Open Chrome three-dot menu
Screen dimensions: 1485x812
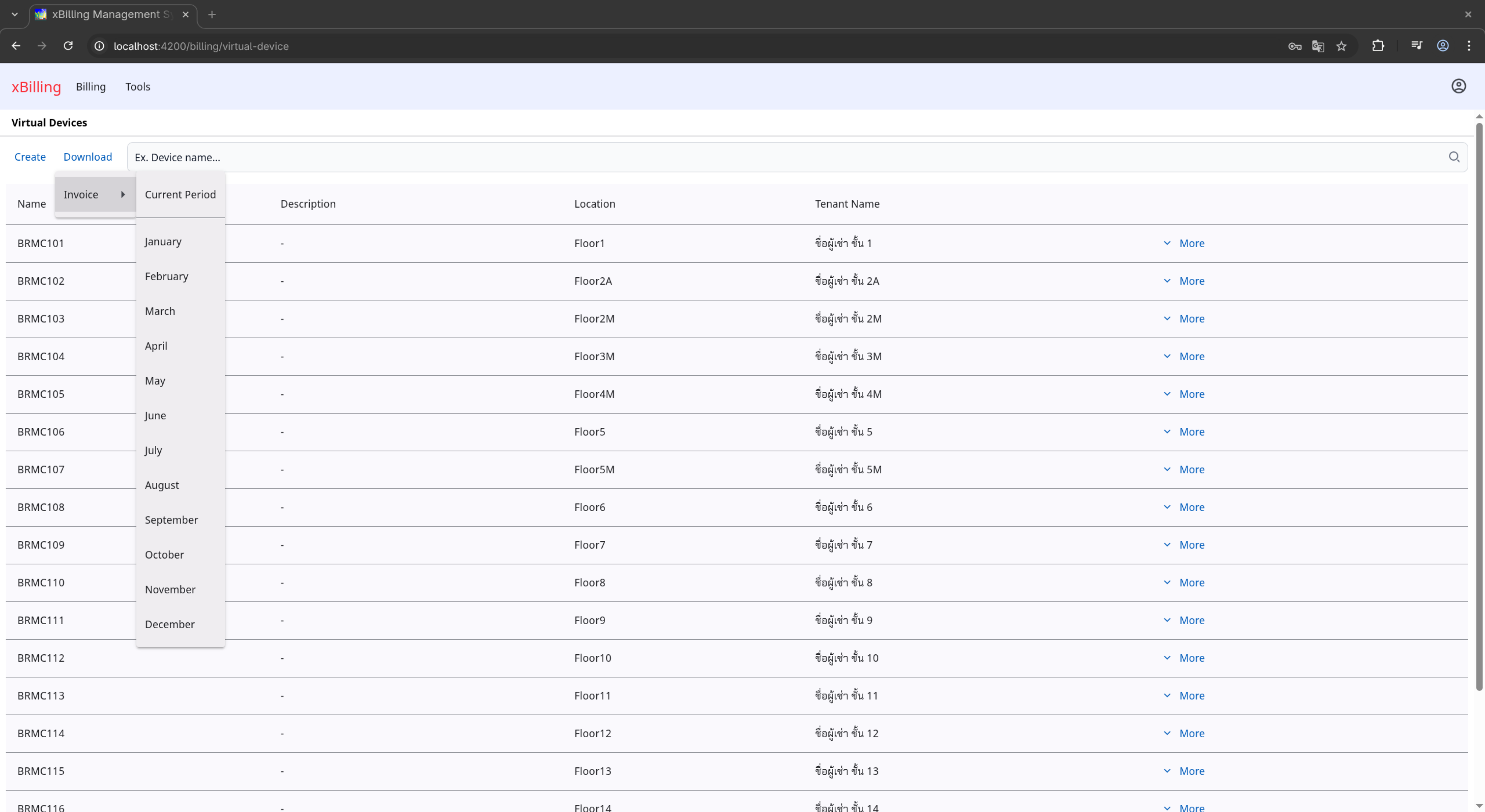coord(1468,46)
